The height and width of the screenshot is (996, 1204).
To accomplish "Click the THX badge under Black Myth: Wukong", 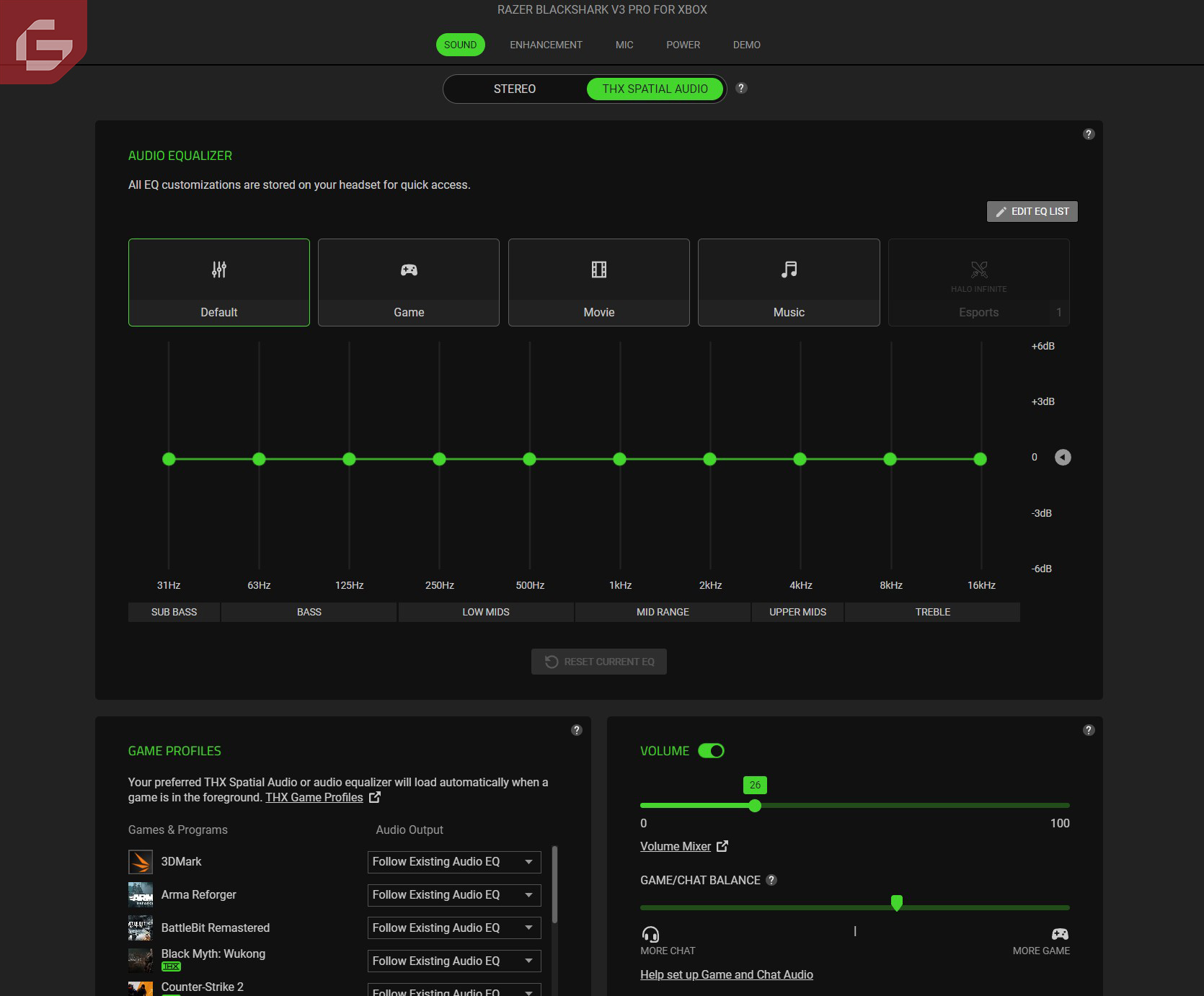I will click(x=171, y=966).
